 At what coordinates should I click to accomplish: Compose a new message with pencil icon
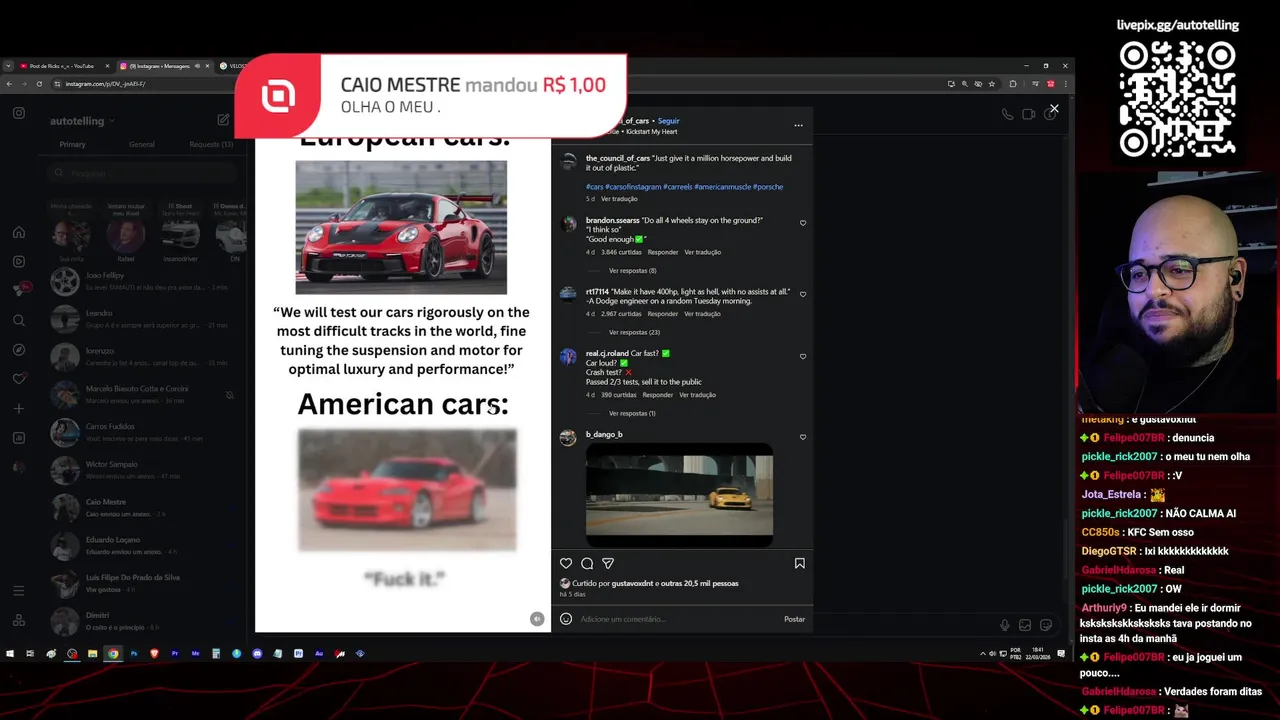223,120
